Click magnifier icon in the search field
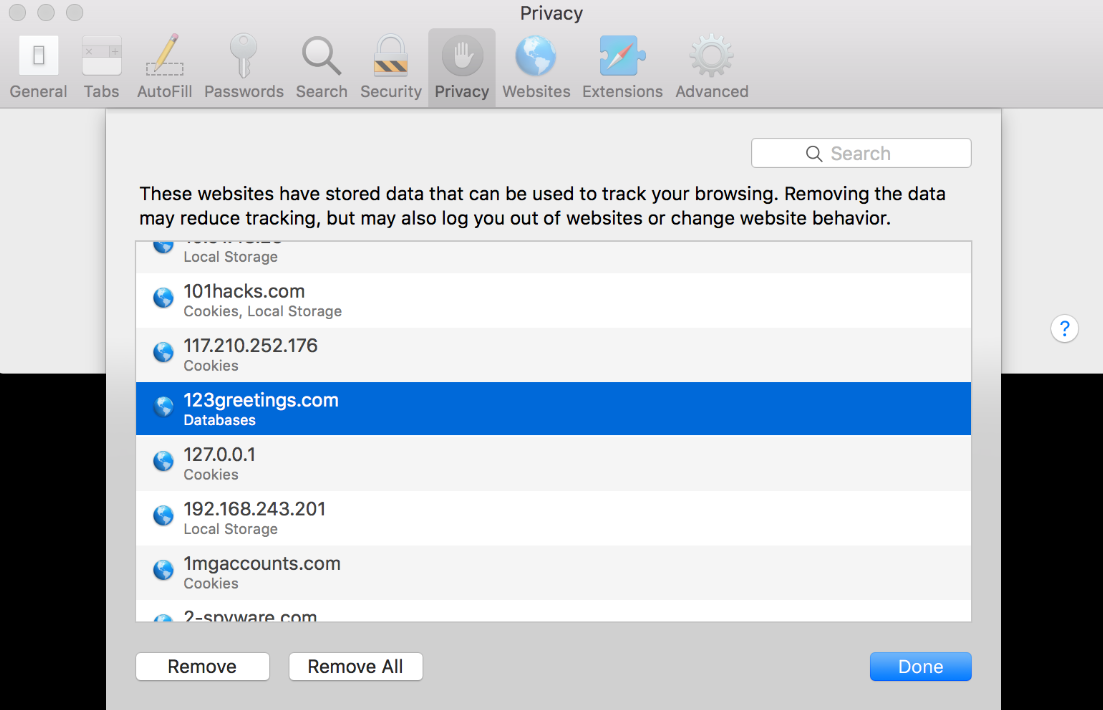The image size is (1103, 710). [814, 153]
